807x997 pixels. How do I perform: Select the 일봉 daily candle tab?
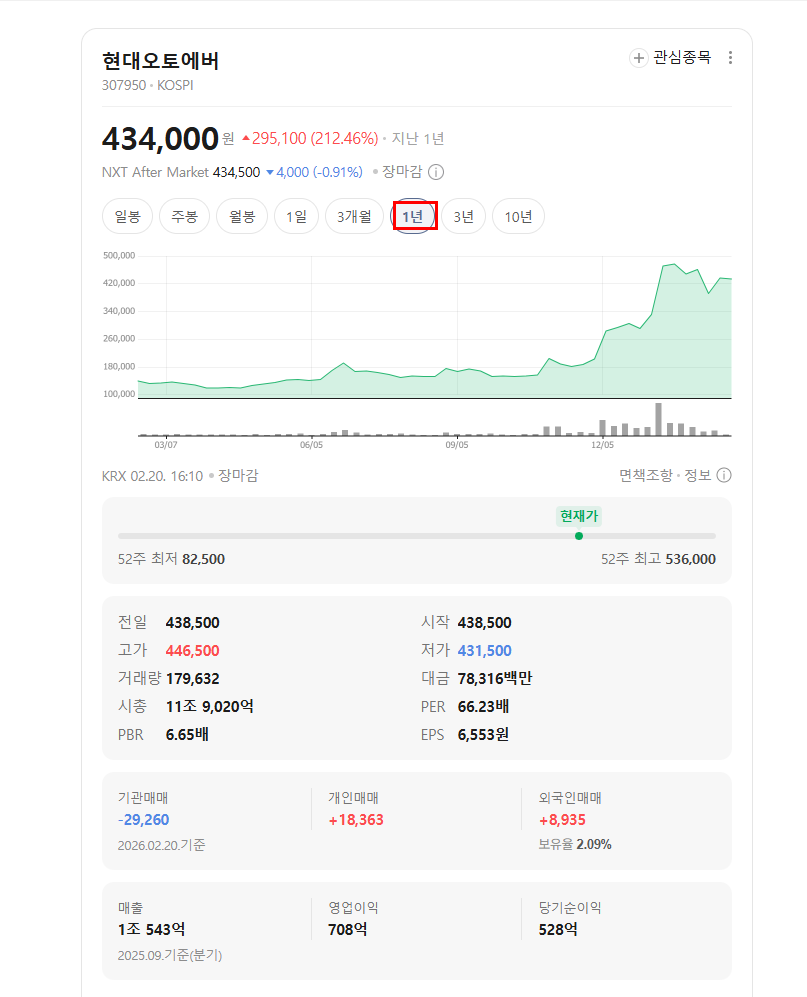127,216
